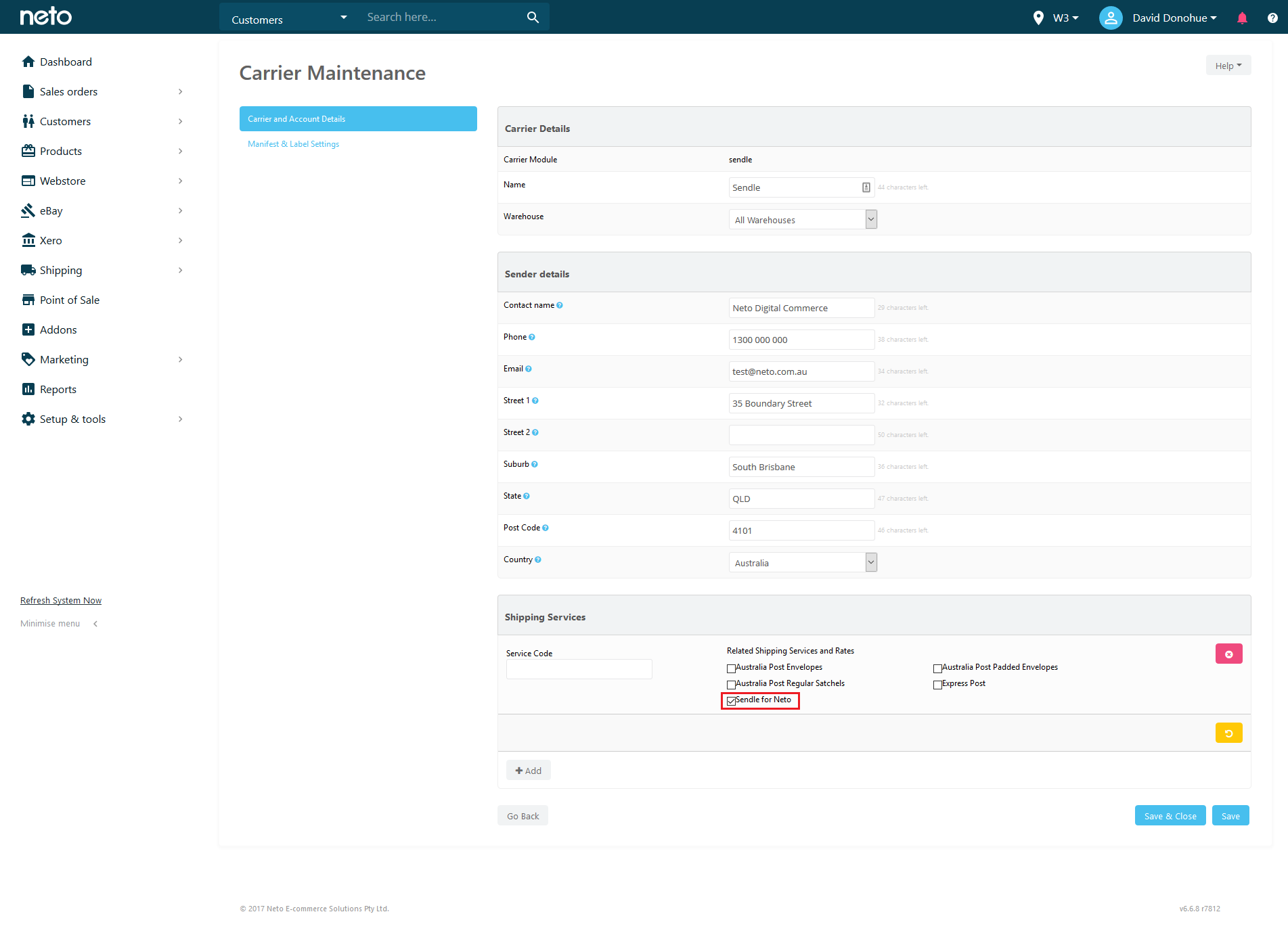This screenshot has height=935, width=1288.
Task: Click the Post Code help tooltip icon
Action: [x=546, y=528]
